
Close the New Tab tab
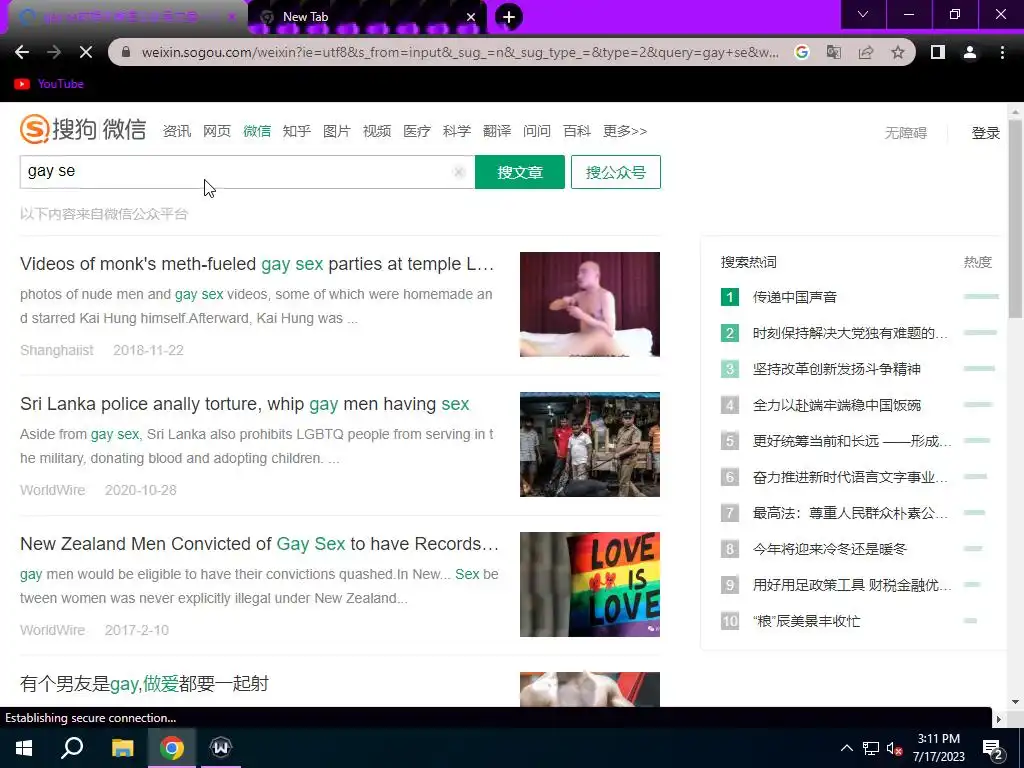click(x=471, y=17)
